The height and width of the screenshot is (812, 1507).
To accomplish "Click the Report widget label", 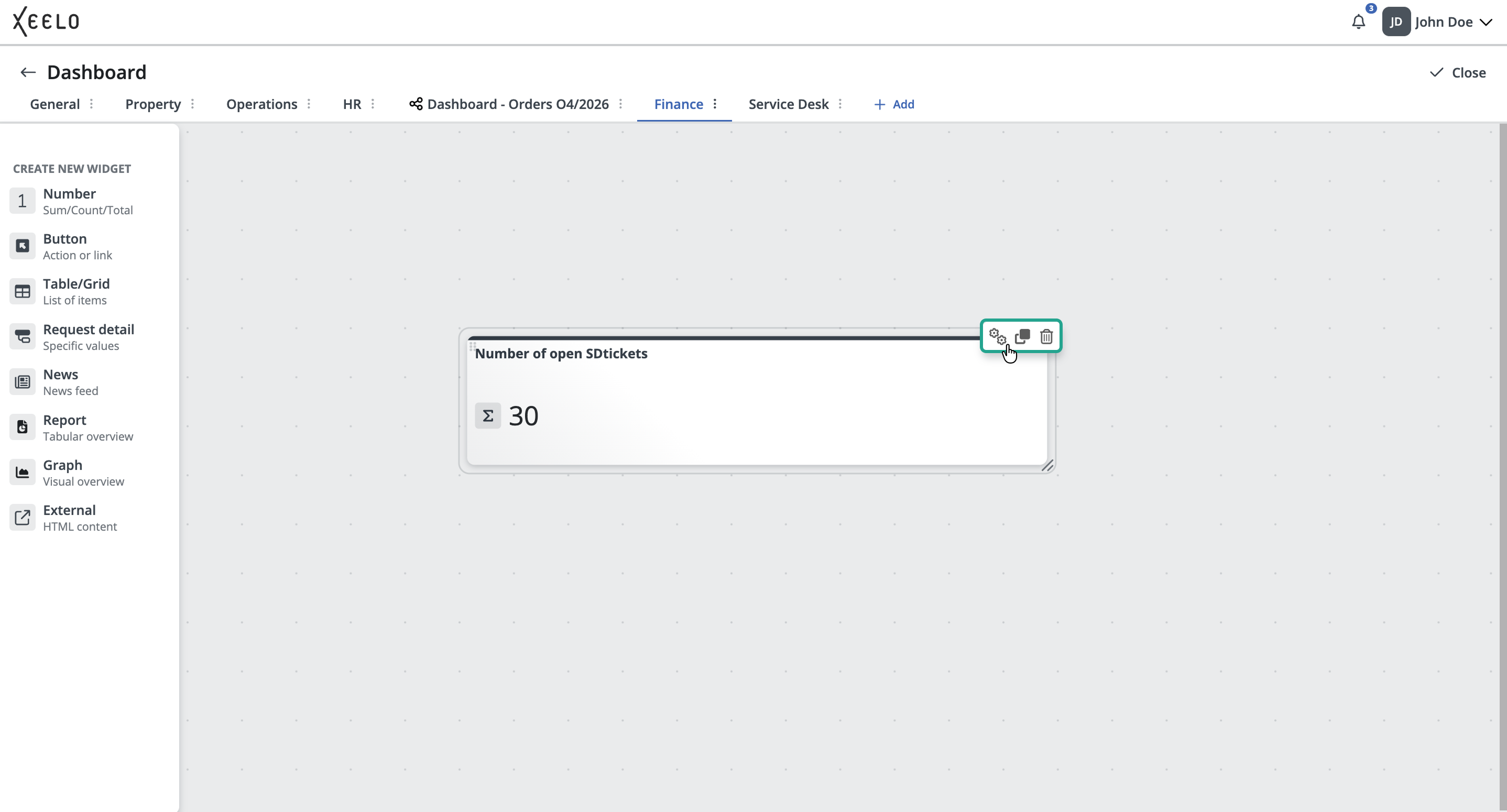I will pos(64,420).
